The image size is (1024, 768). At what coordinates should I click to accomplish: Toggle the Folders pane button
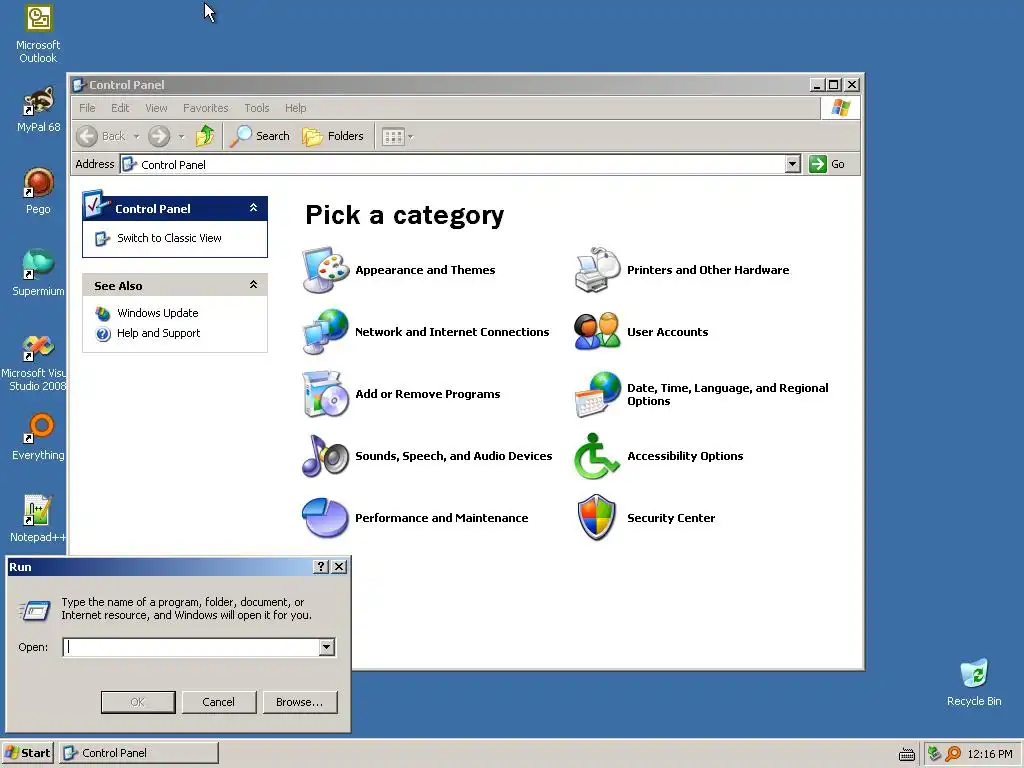(333, 136)
